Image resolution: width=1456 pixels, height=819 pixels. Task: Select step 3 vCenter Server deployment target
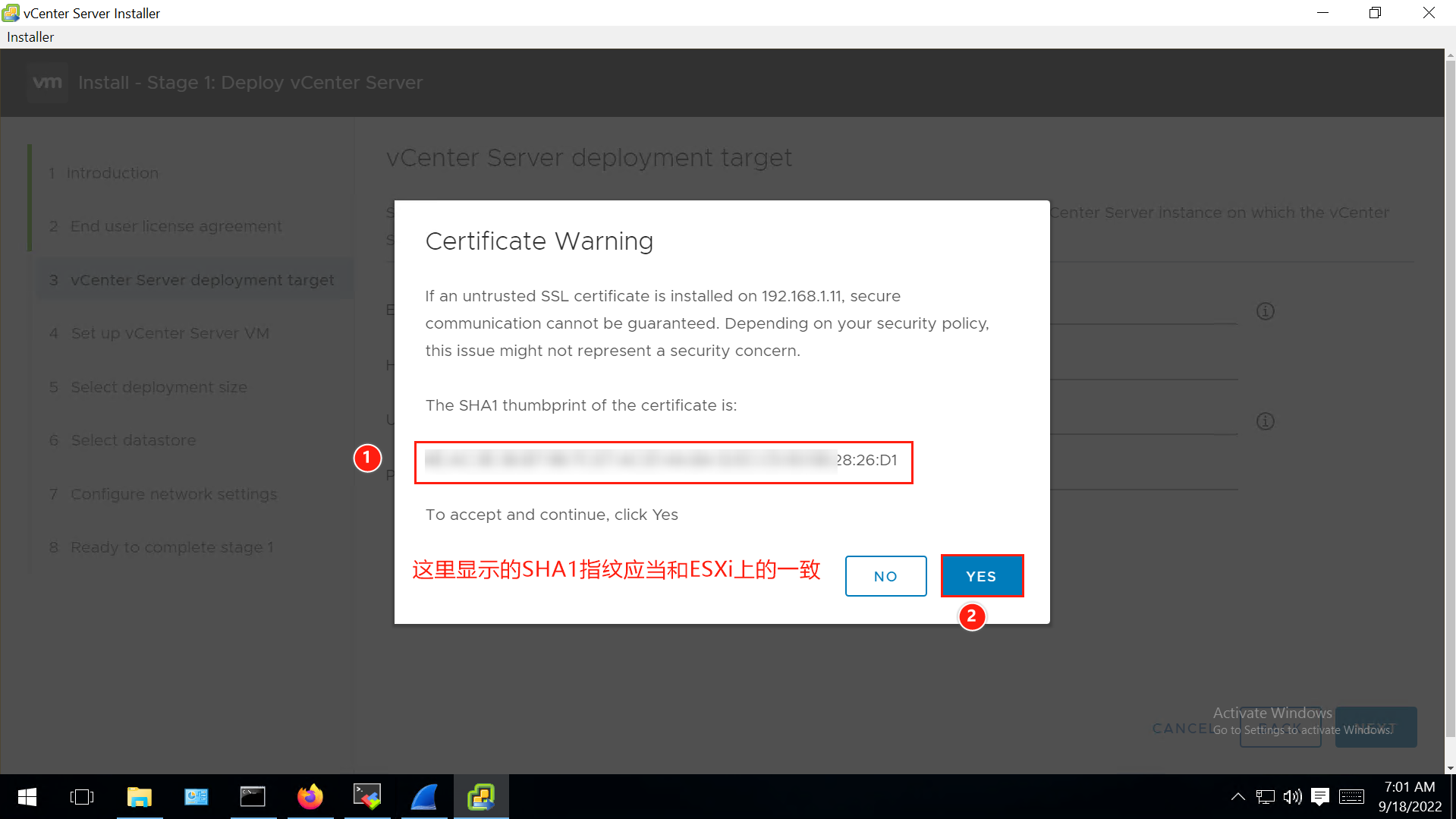[194, 280]
